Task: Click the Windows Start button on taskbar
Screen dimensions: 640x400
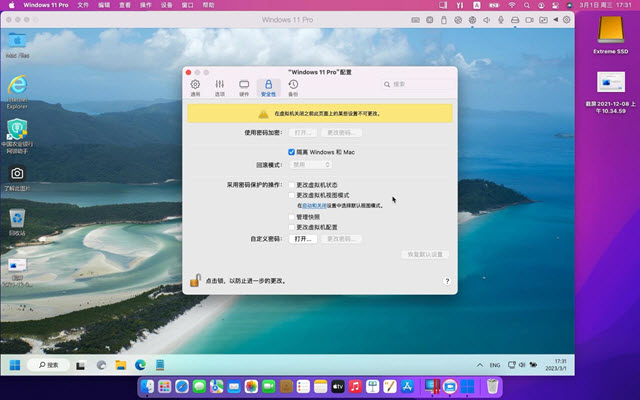Action: point(15,365)
